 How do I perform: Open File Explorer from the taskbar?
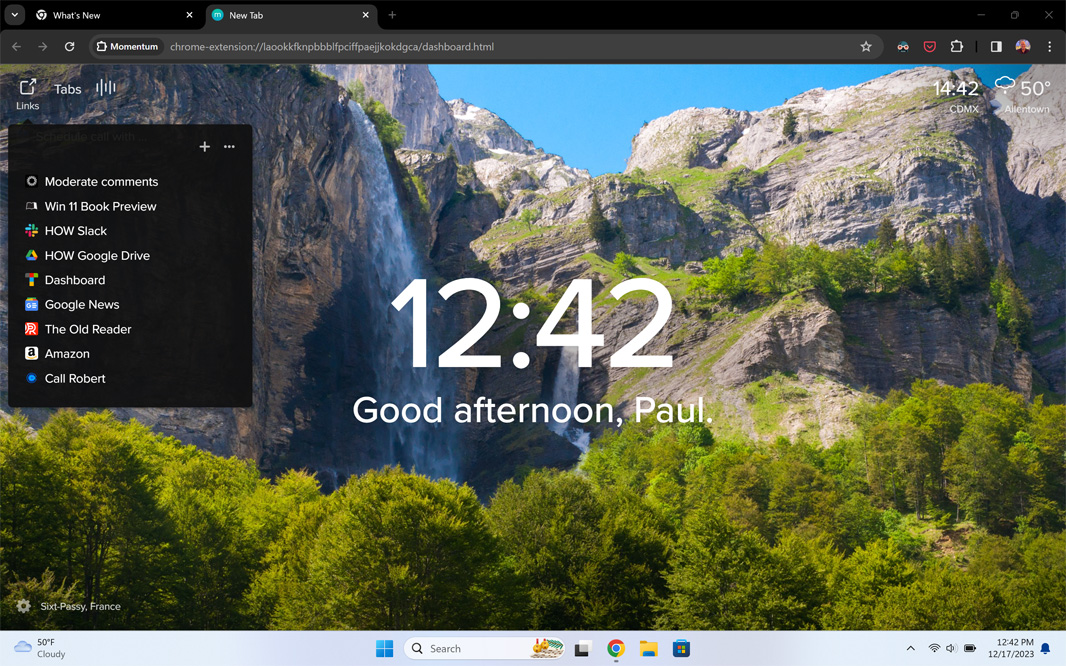tap(648, 649)
